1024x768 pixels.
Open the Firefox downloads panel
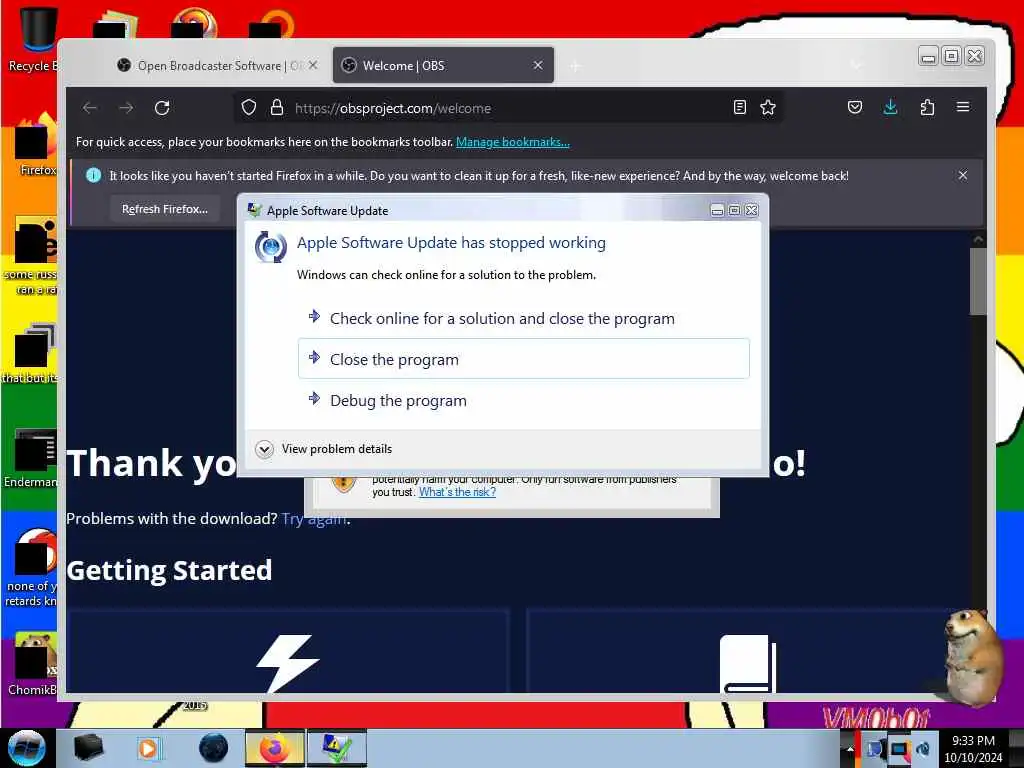[x=890, y=108]
